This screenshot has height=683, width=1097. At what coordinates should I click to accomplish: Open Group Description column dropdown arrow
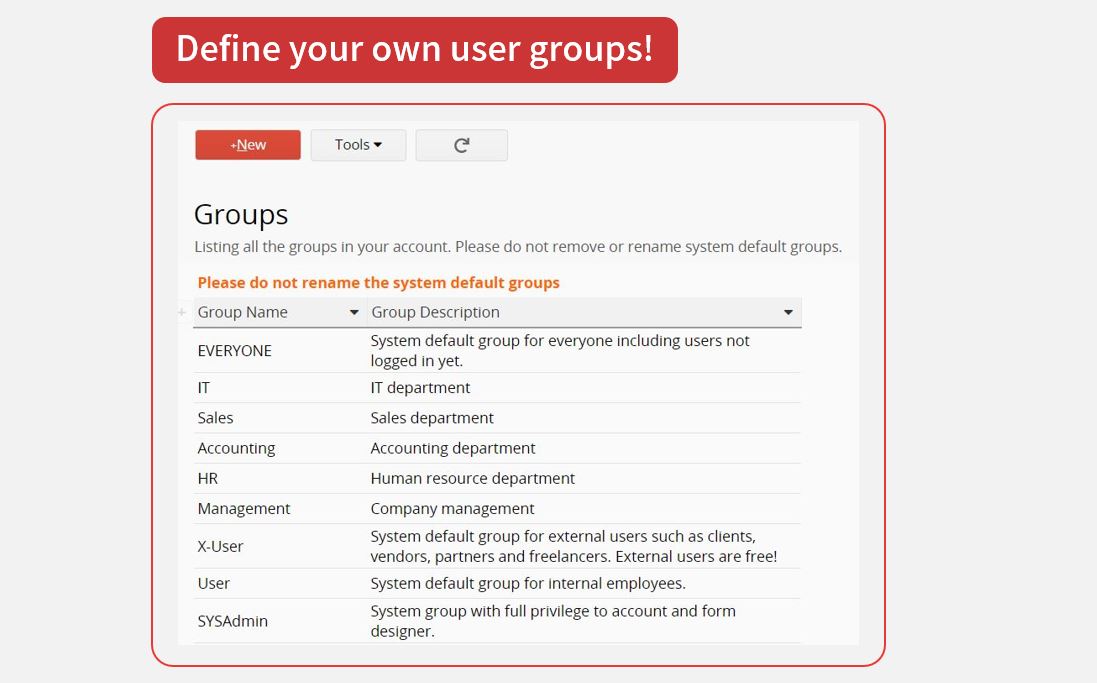[x=788, y=313]
